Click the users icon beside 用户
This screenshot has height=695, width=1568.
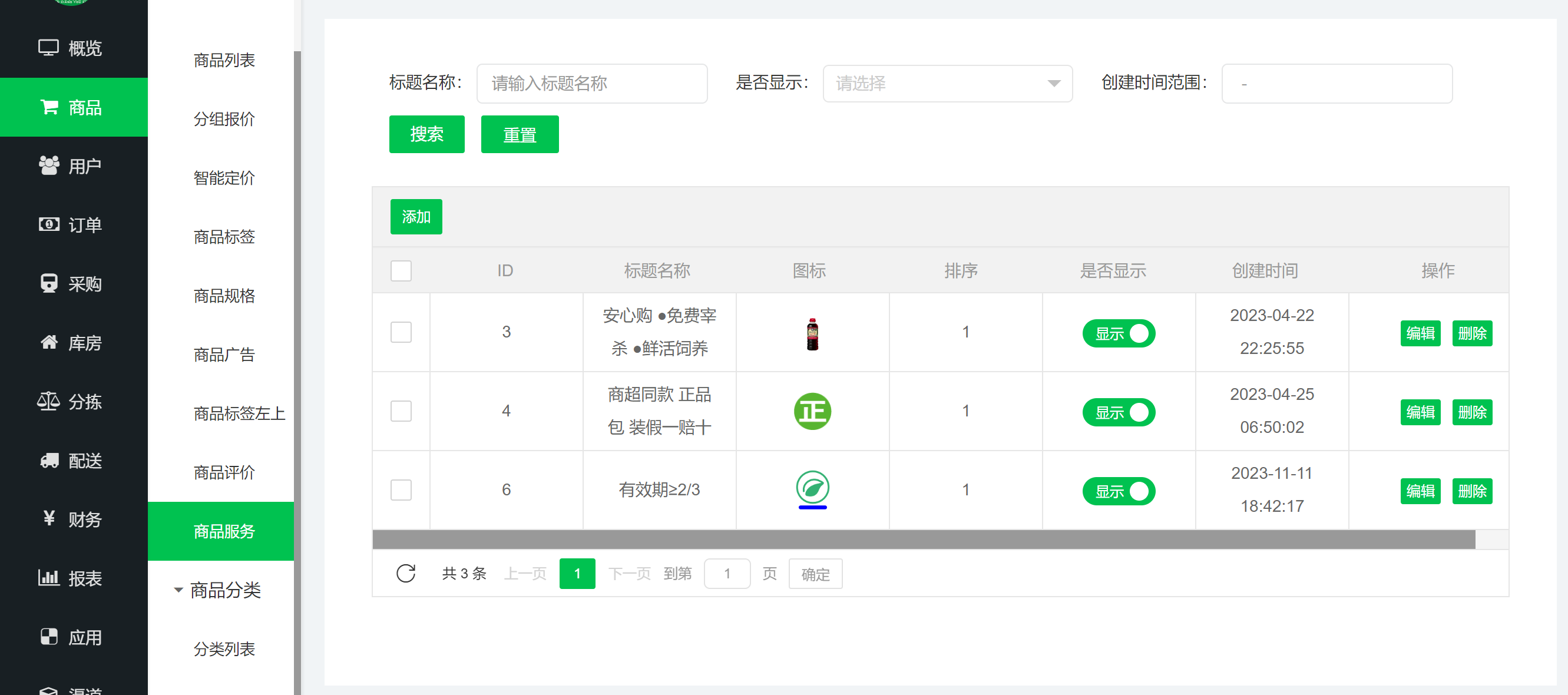[49, 166]
